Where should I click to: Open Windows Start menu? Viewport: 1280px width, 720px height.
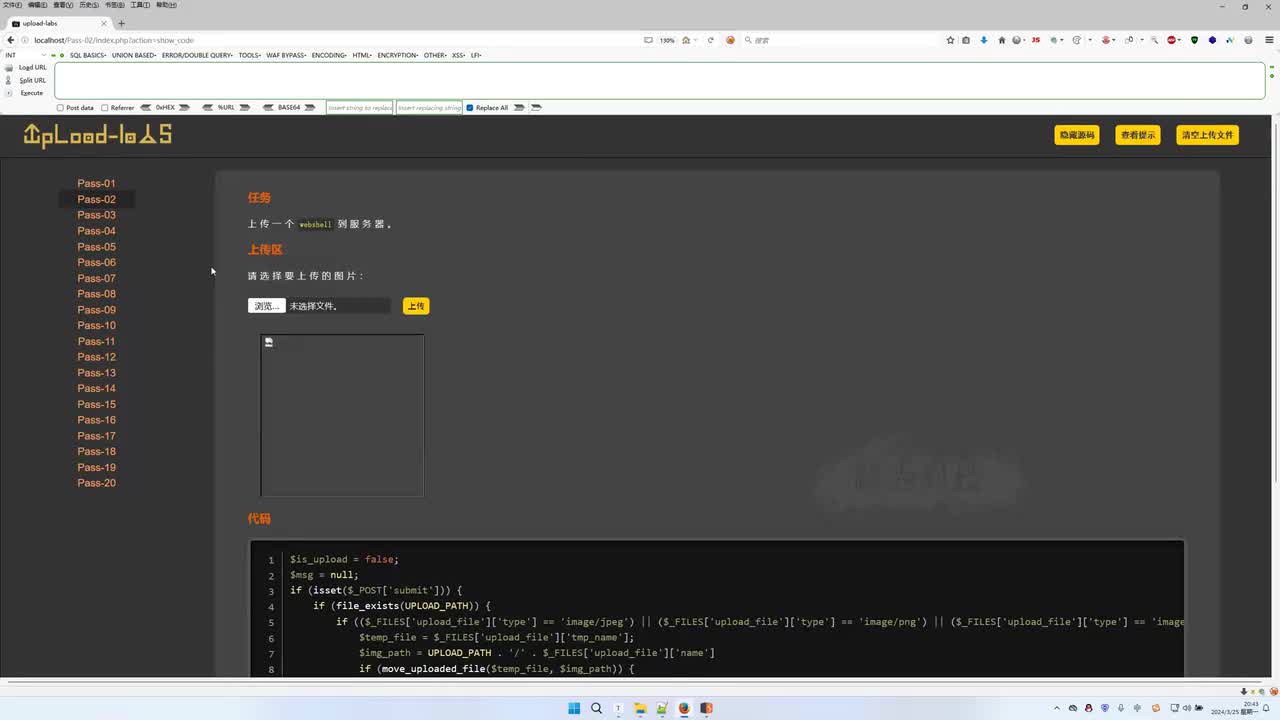574,708
